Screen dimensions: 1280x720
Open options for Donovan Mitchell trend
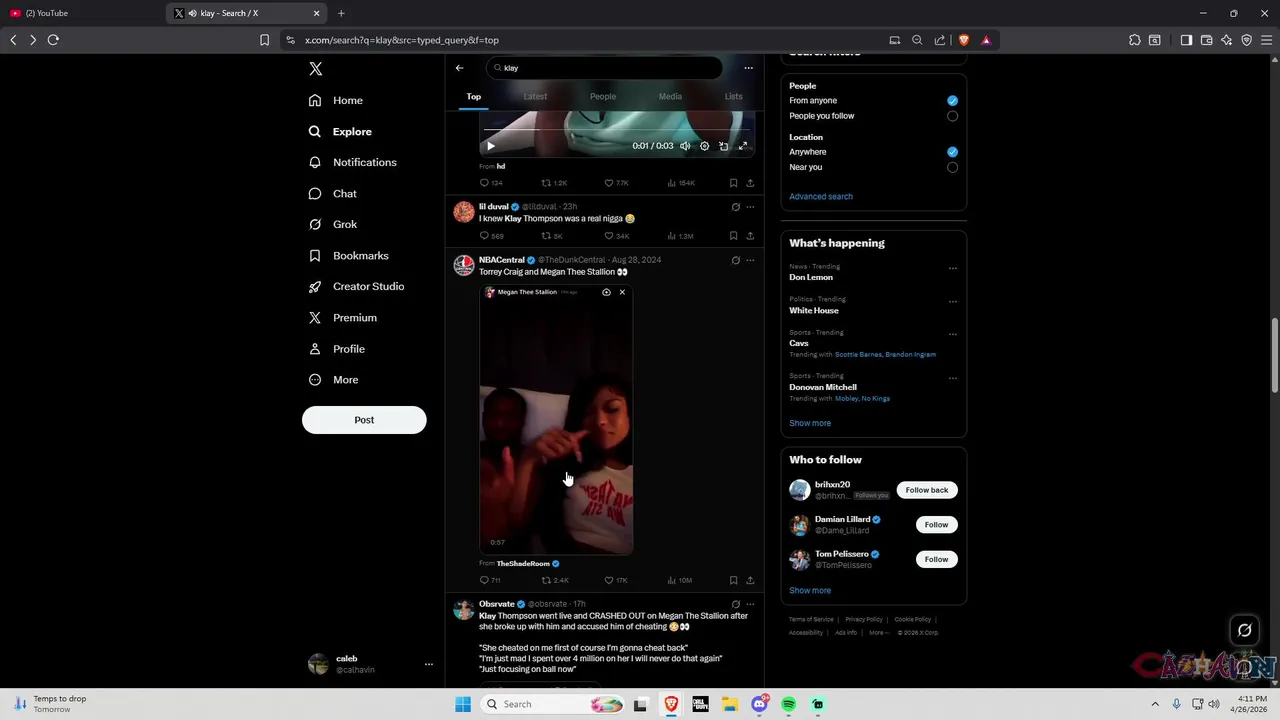tap(952, 378)
